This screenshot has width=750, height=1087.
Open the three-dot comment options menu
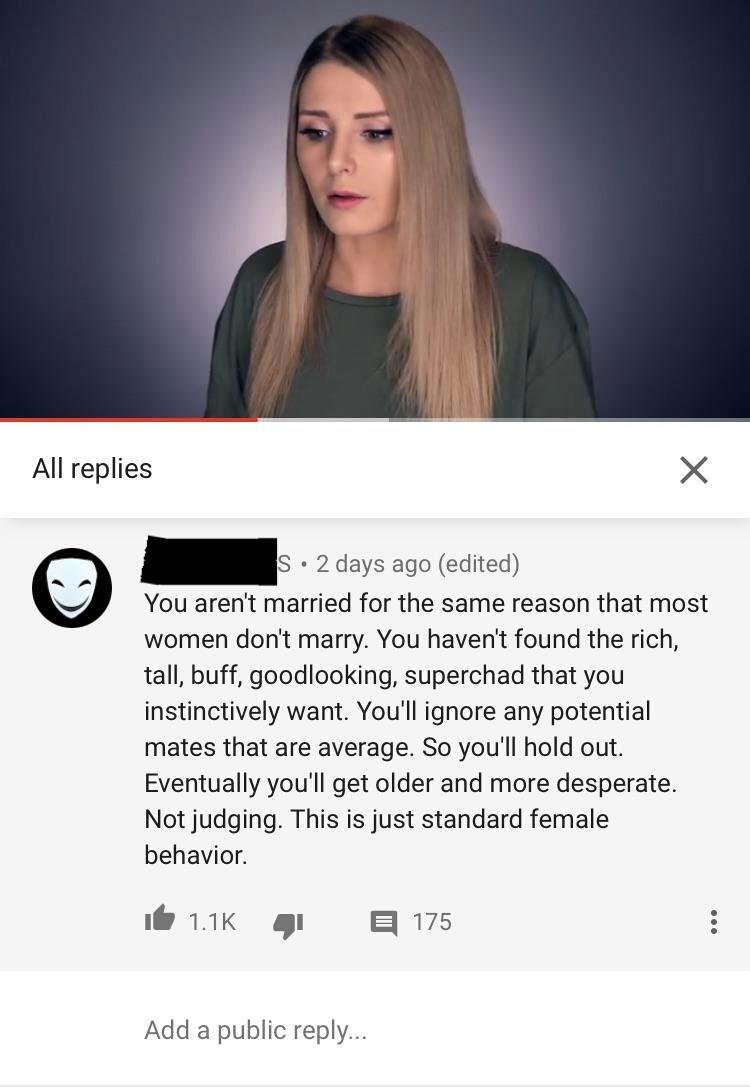point(713,922)
